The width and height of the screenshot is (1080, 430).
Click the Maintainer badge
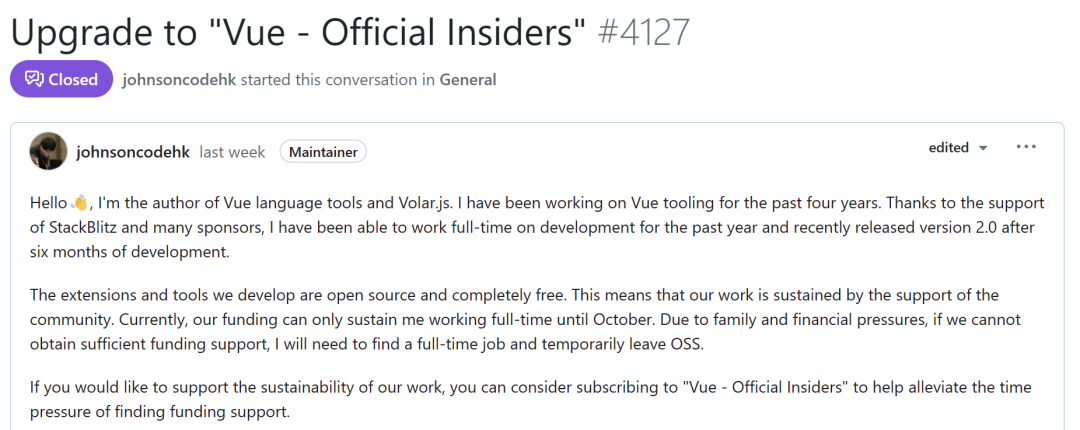point(323,152)
